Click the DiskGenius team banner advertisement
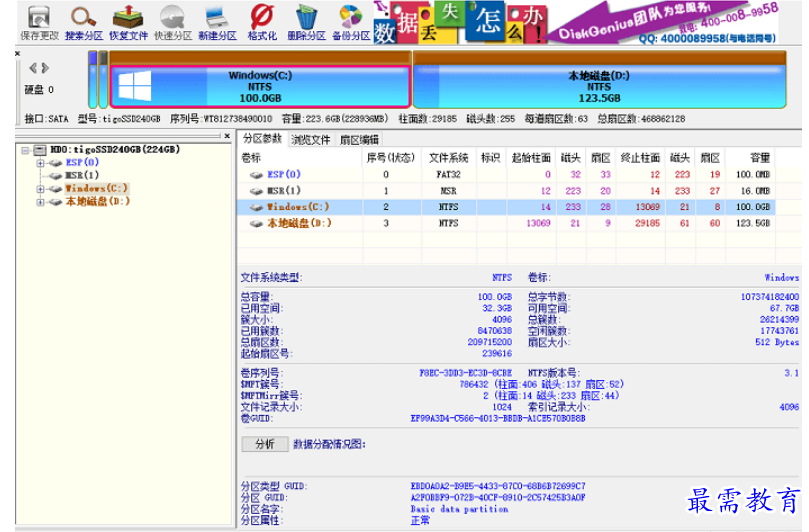The height and width of the screenshot is (532, 809). [x=663, y=23]
